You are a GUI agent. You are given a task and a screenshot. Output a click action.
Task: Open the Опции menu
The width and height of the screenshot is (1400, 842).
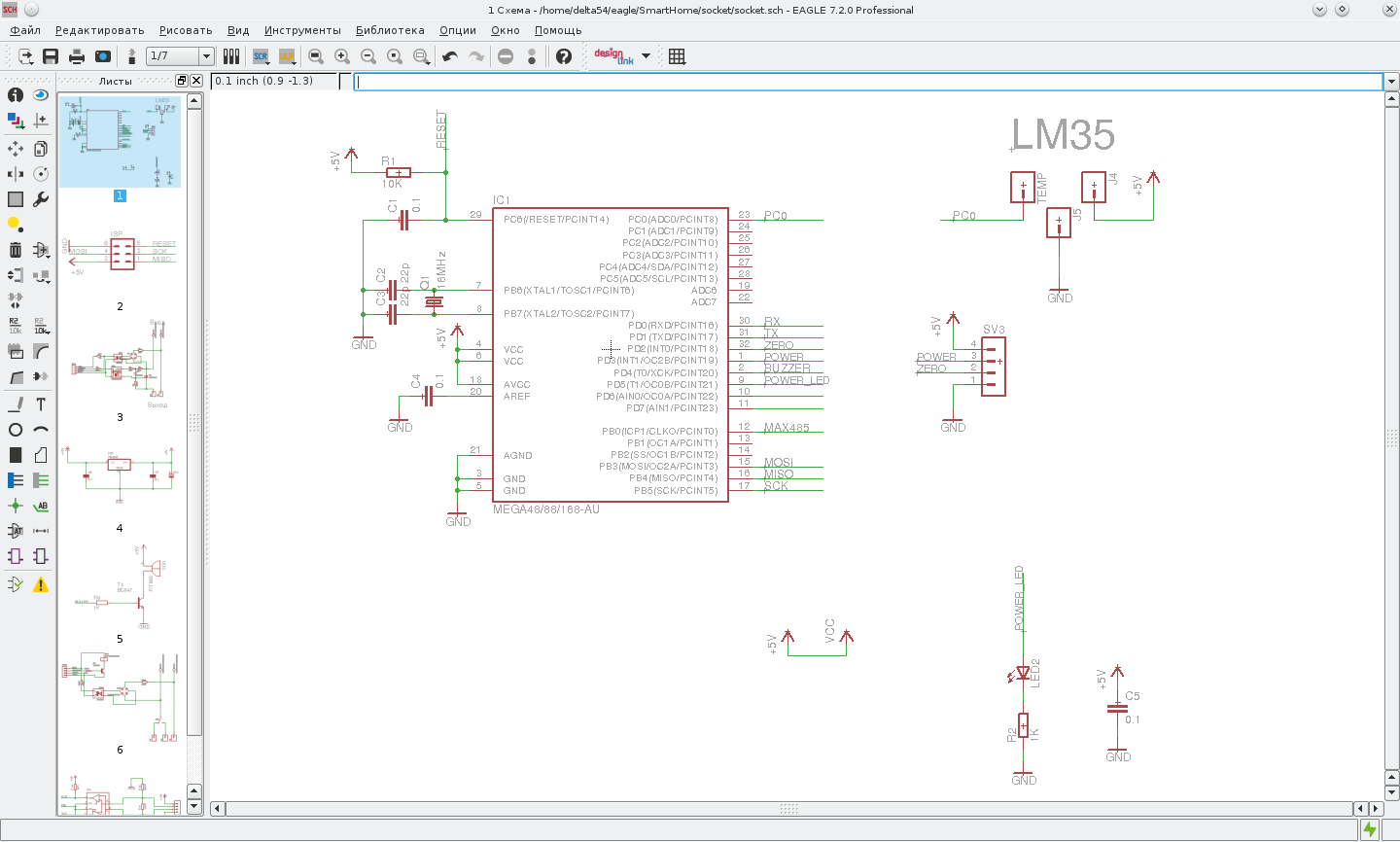(x=458, y=30)
